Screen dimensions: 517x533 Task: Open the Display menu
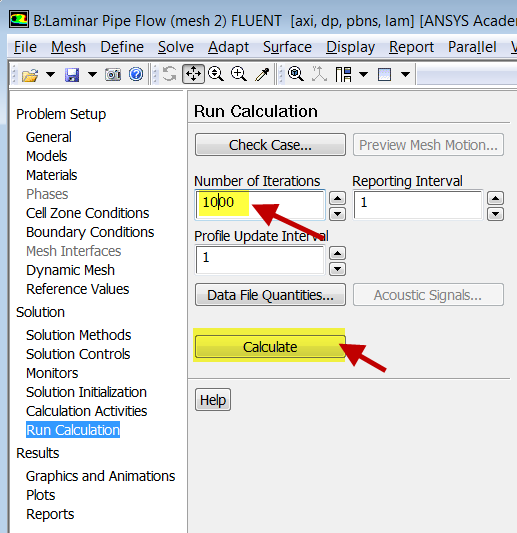[350, 47]
